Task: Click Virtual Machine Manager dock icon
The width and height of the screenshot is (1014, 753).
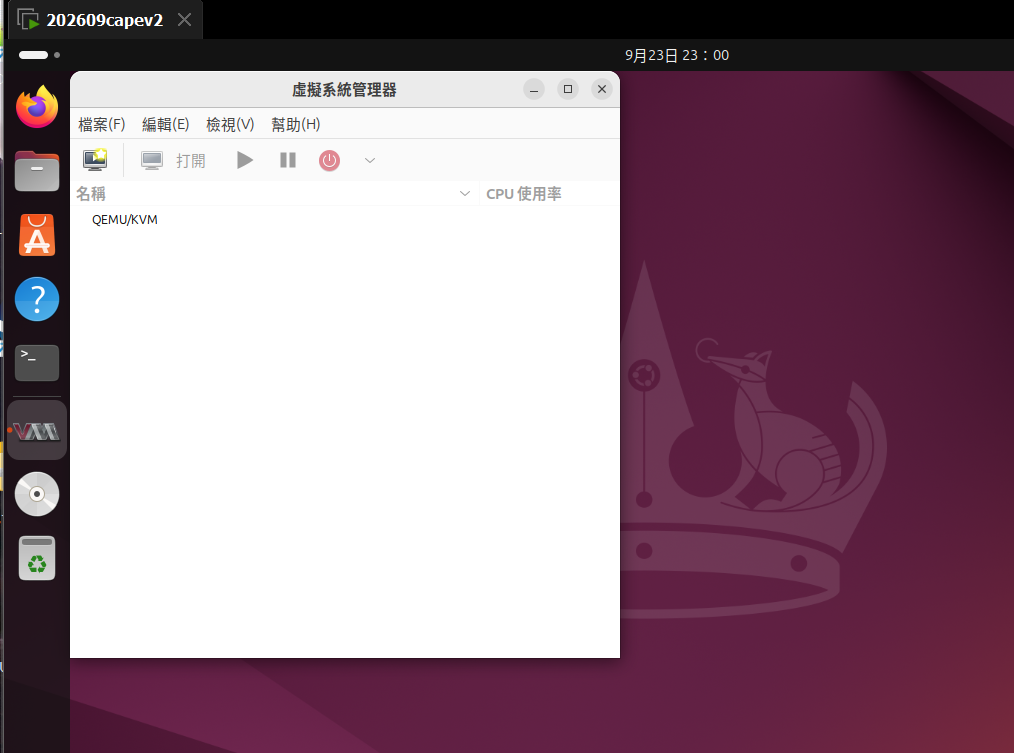Action: (37, 430)
